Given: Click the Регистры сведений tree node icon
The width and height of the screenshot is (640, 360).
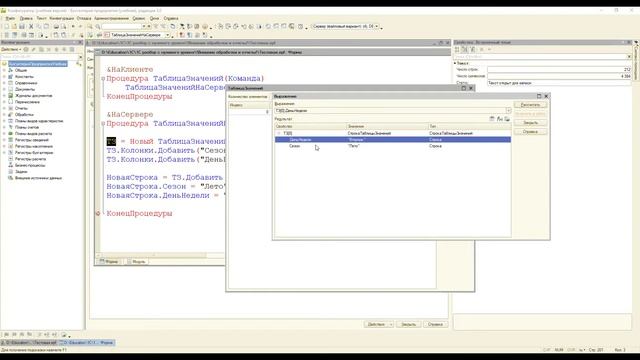Looking at the screenshot, I should point(11,140).
